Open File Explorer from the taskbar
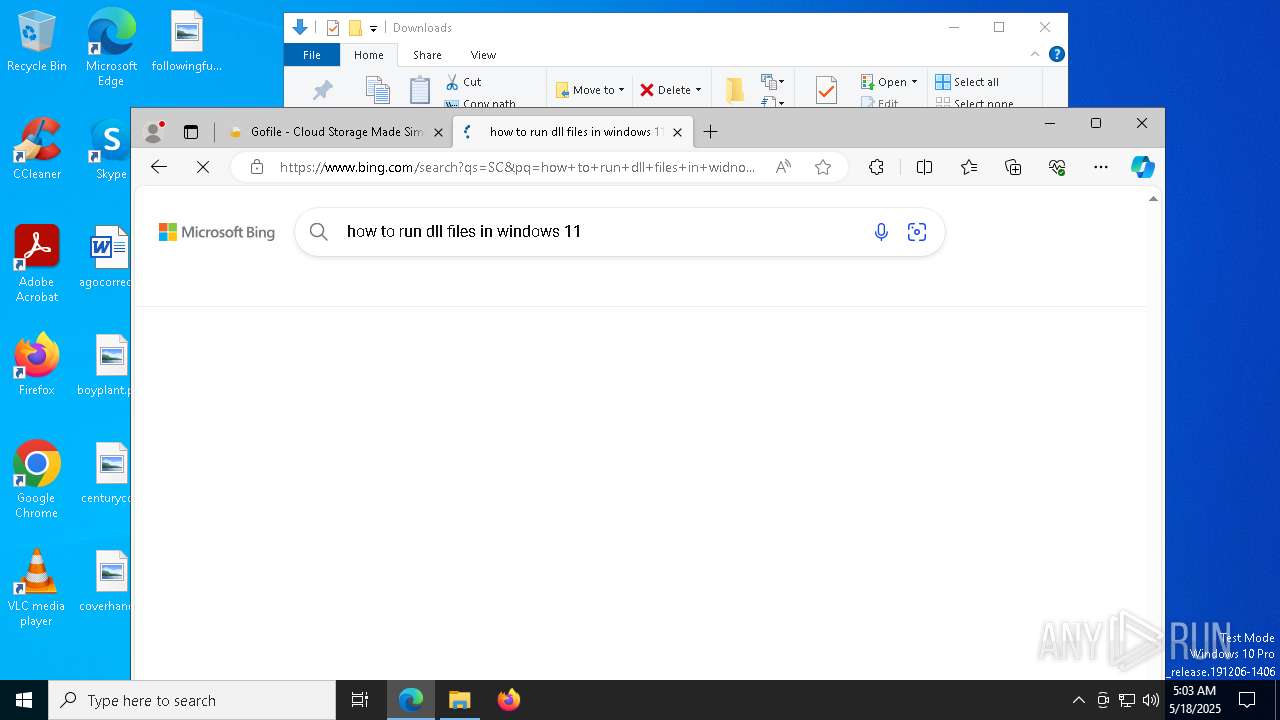Image resolution: width=1280 pixels, height=720 pixels. 459,700
